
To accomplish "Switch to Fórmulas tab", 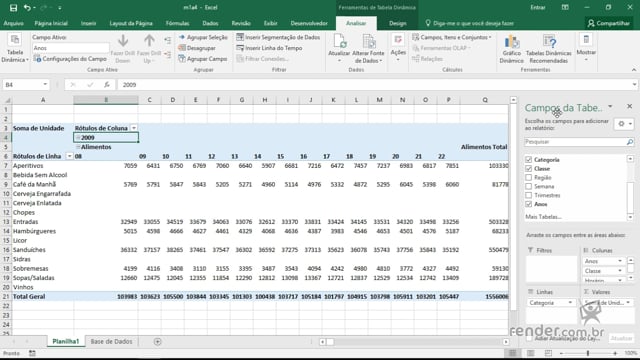I will point(177,23).
